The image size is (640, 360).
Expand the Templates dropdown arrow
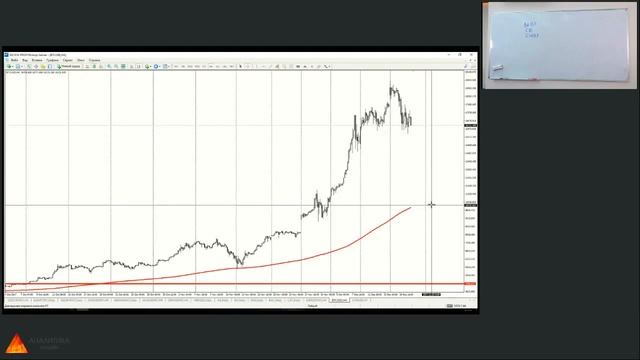(169, 66)
